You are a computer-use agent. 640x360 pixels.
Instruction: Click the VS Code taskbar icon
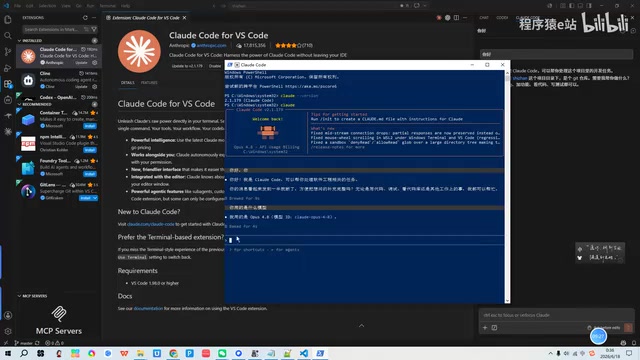304,353
